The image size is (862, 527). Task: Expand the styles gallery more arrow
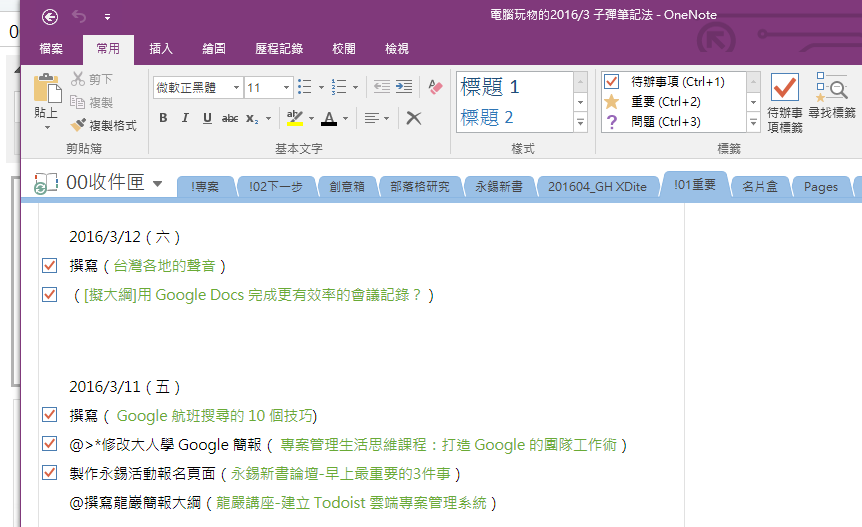[x=580, y=122]
